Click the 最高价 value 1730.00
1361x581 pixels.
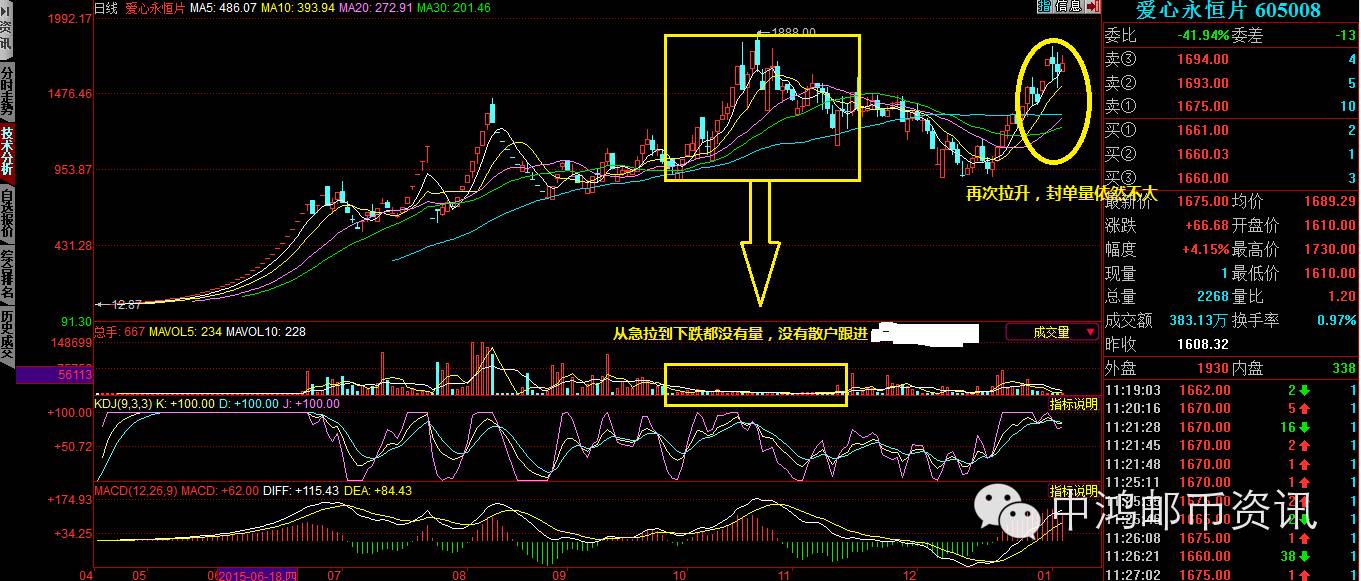pyautogui.click(x=1328, y=249)
